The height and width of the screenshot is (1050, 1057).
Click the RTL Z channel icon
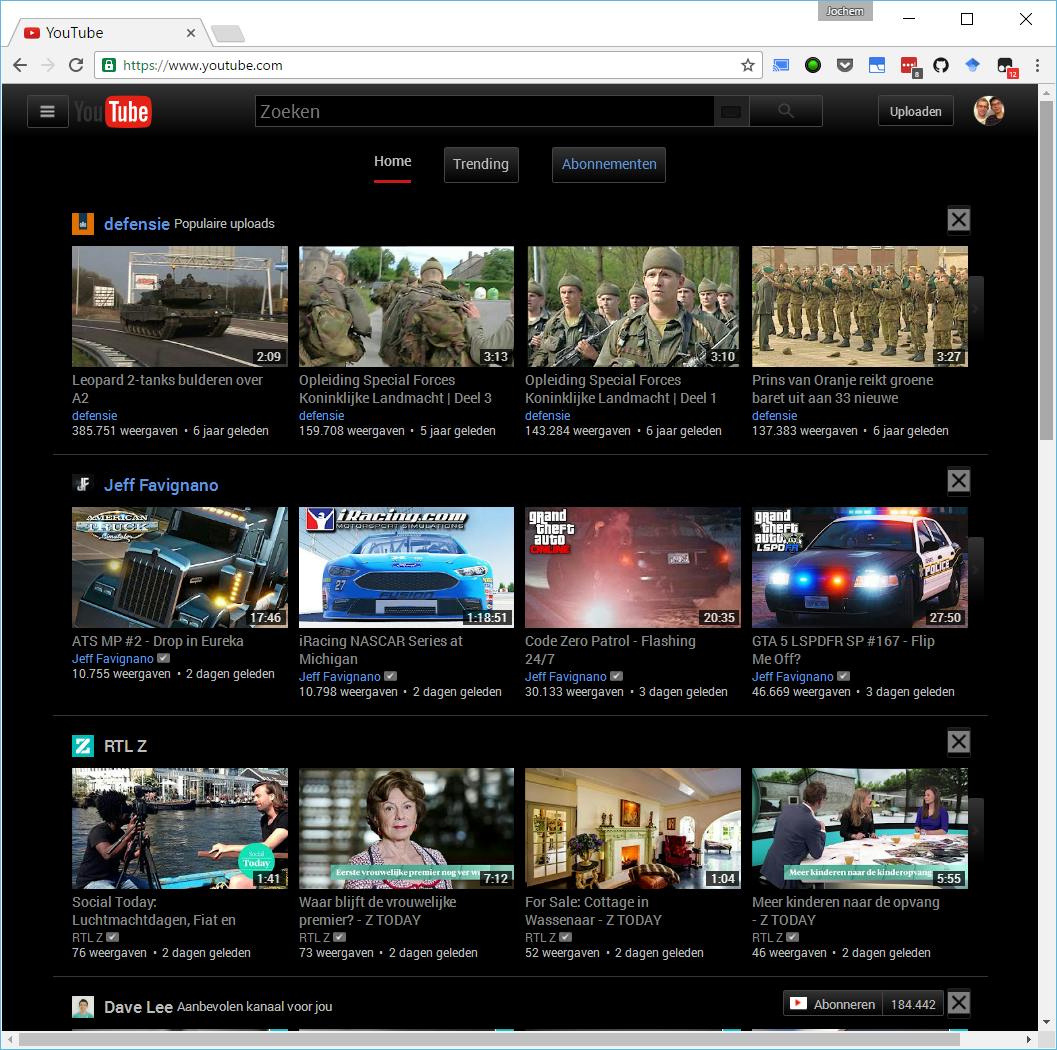pyautogui.click(x=83, y=745)
